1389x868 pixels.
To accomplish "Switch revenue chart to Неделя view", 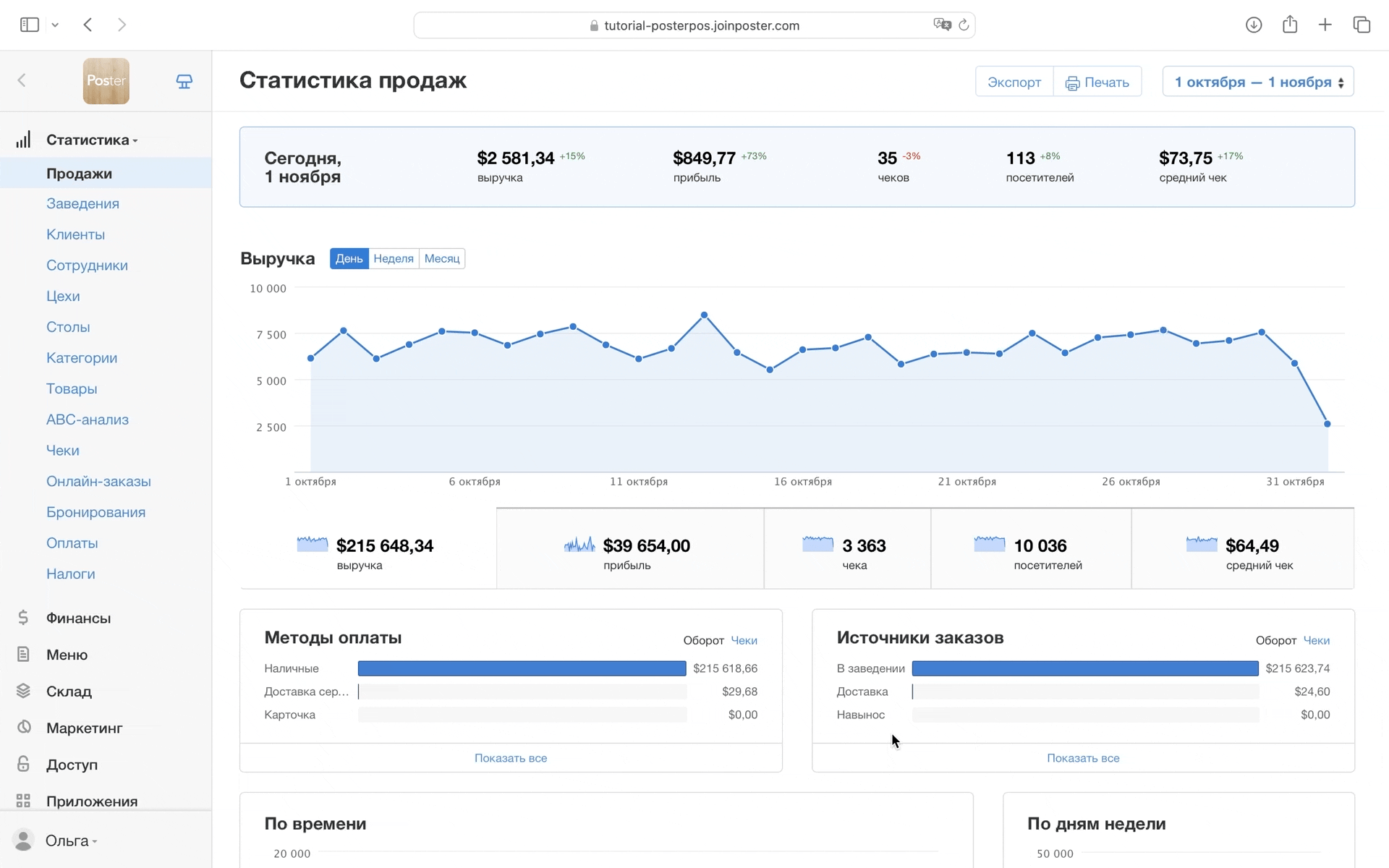I will [x=394, y=258].
